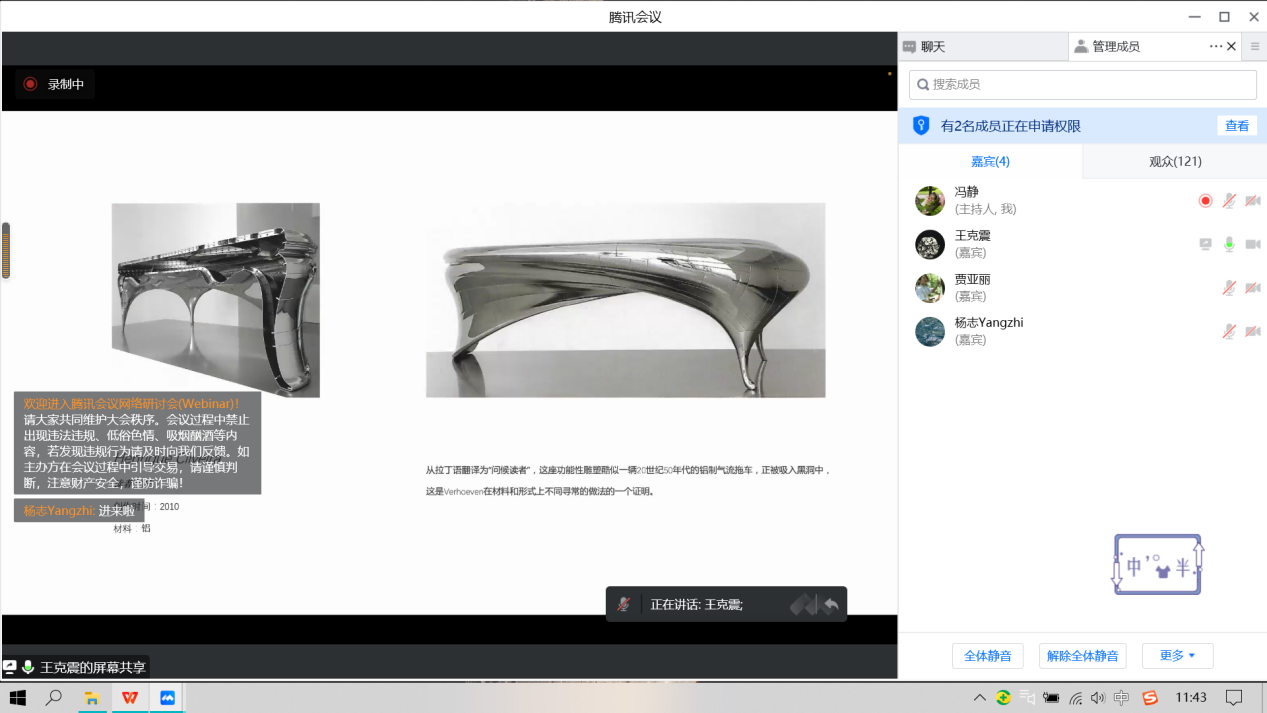Click the mic icon in the speaking bar

(623, 604)
